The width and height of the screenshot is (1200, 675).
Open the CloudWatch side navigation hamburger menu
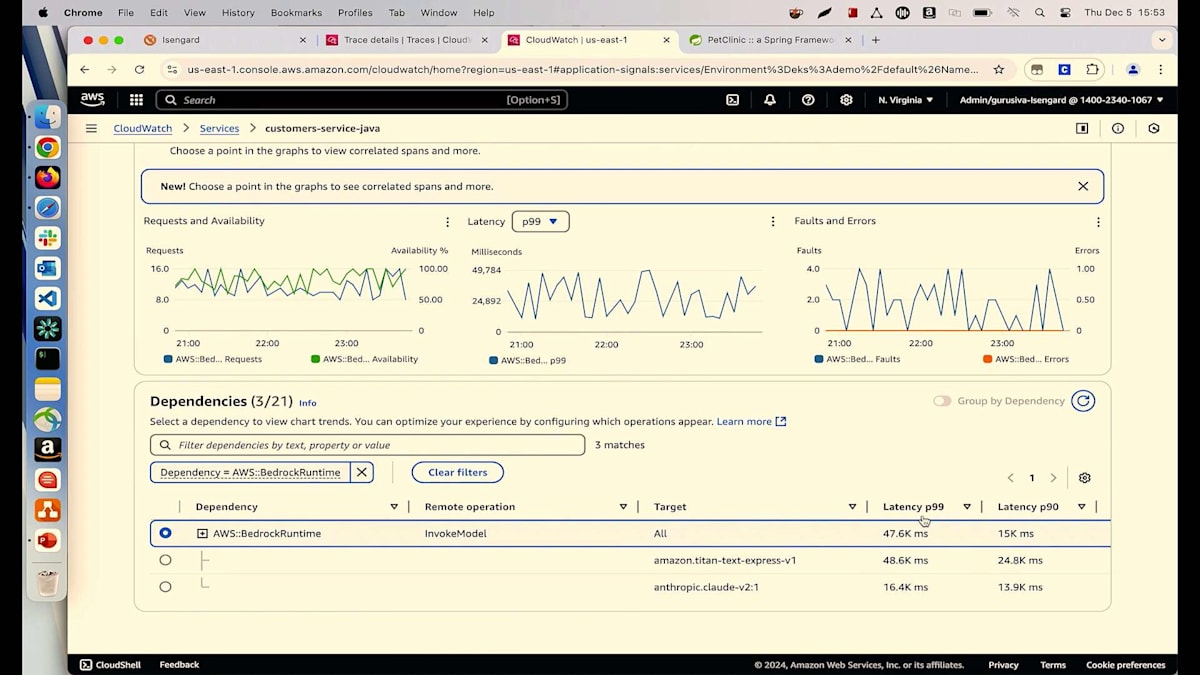point(91,128)
